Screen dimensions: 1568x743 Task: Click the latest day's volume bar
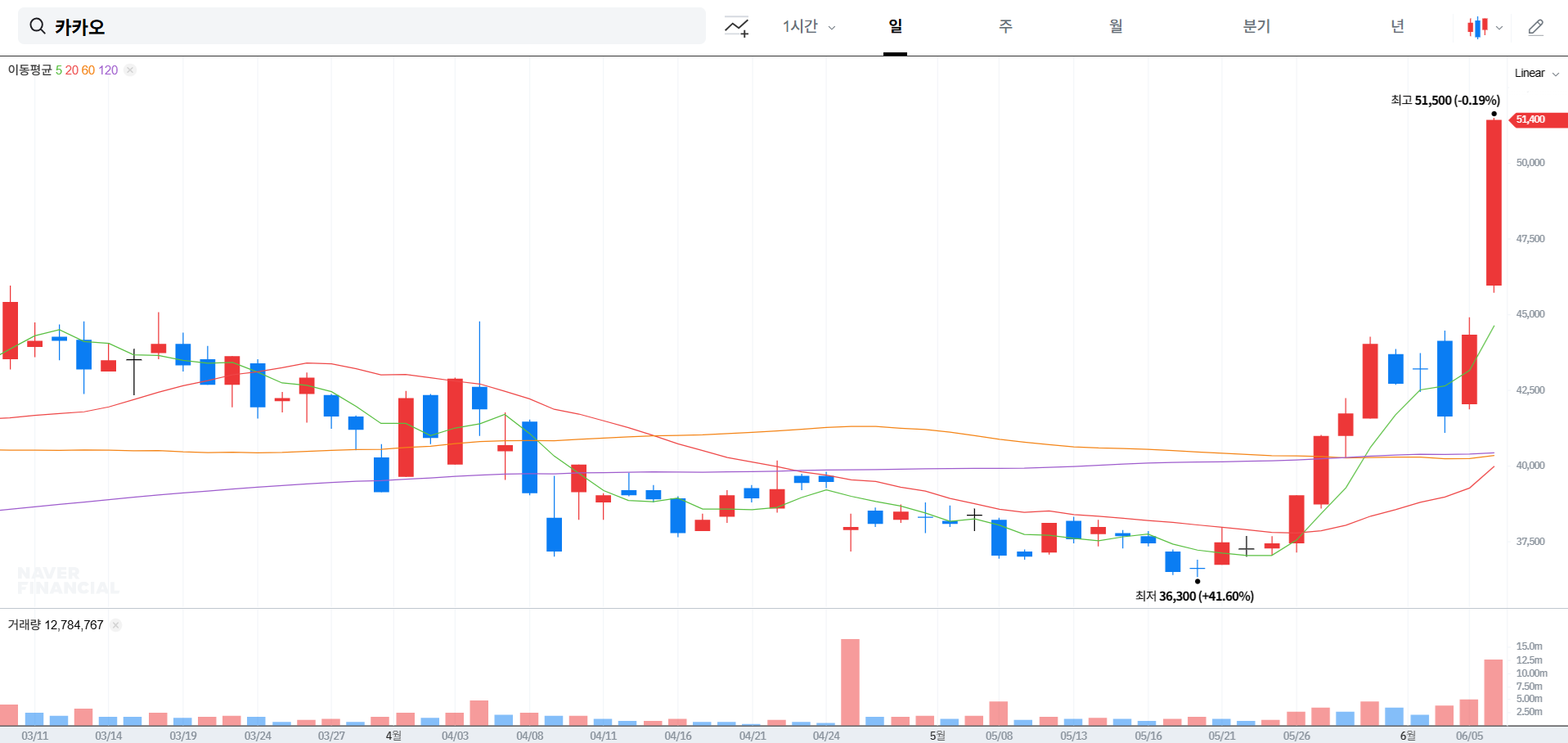tap(1494, 692)
